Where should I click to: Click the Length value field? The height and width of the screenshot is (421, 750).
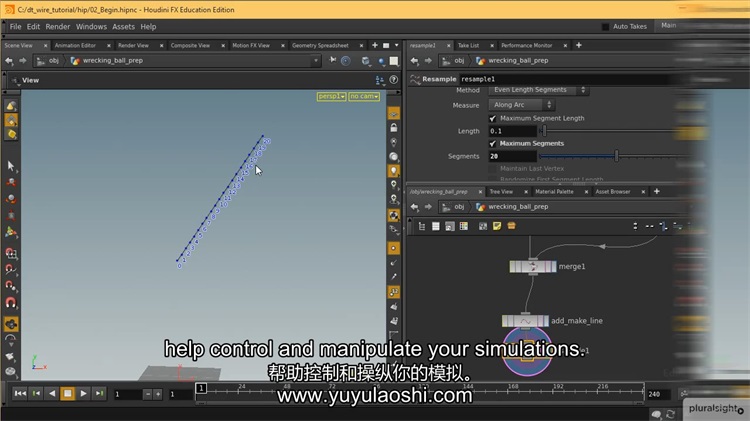(512, 131)
